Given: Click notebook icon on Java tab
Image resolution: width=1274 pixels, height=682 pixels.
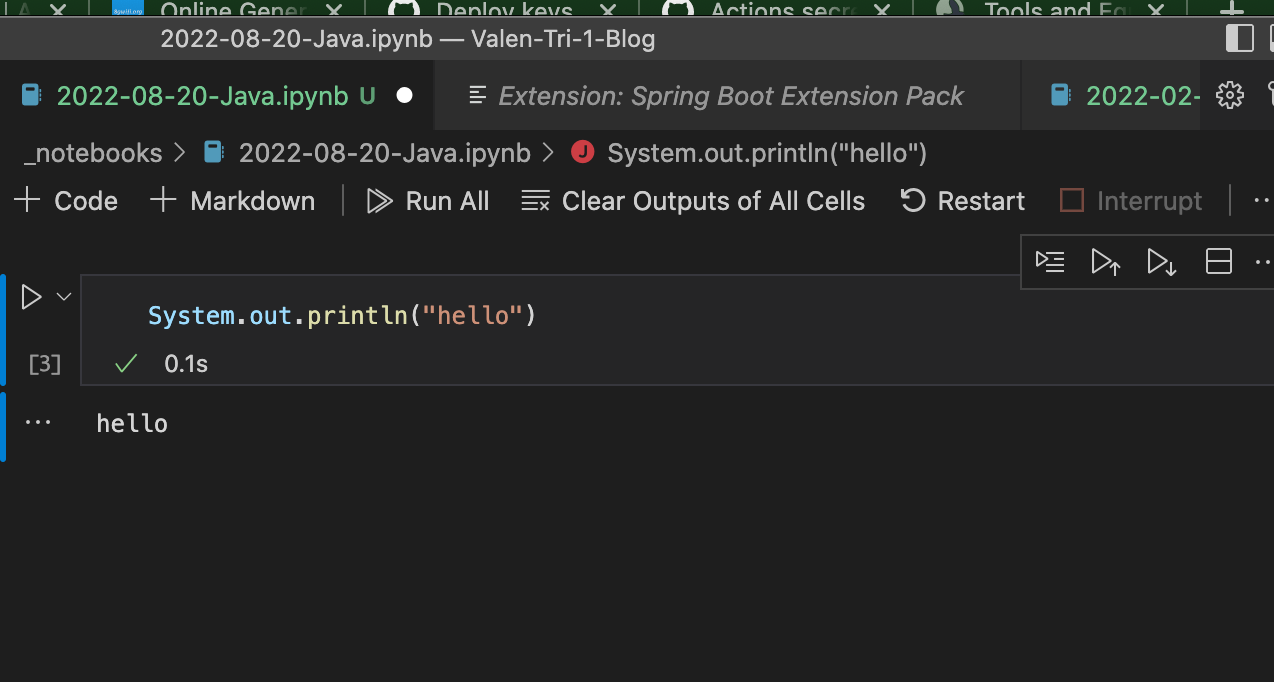Looking at the screenshot, I should tap(31, 96).
